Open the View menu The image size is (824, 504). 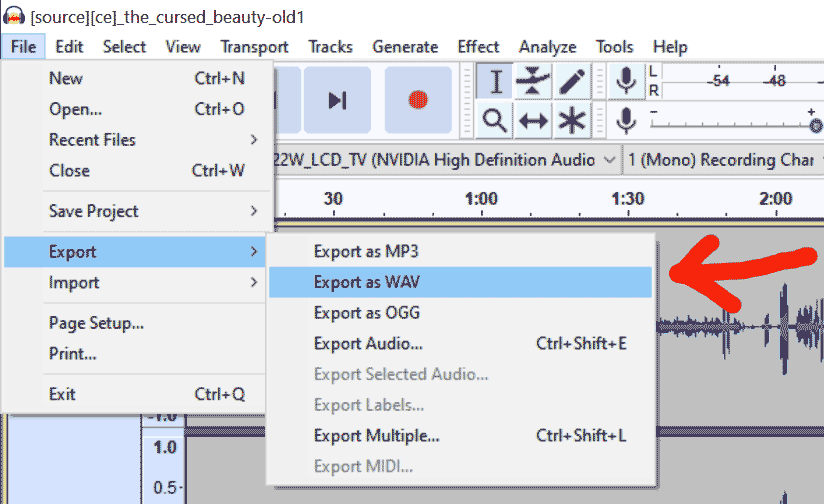pos(183,47)
